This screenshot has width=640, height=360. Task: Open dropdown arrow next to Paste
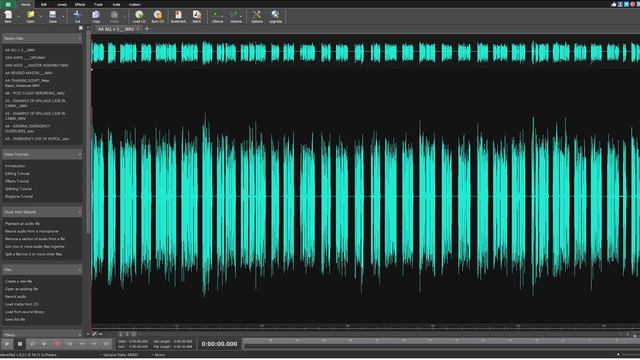pyautogui.click(x=124, y=17)
